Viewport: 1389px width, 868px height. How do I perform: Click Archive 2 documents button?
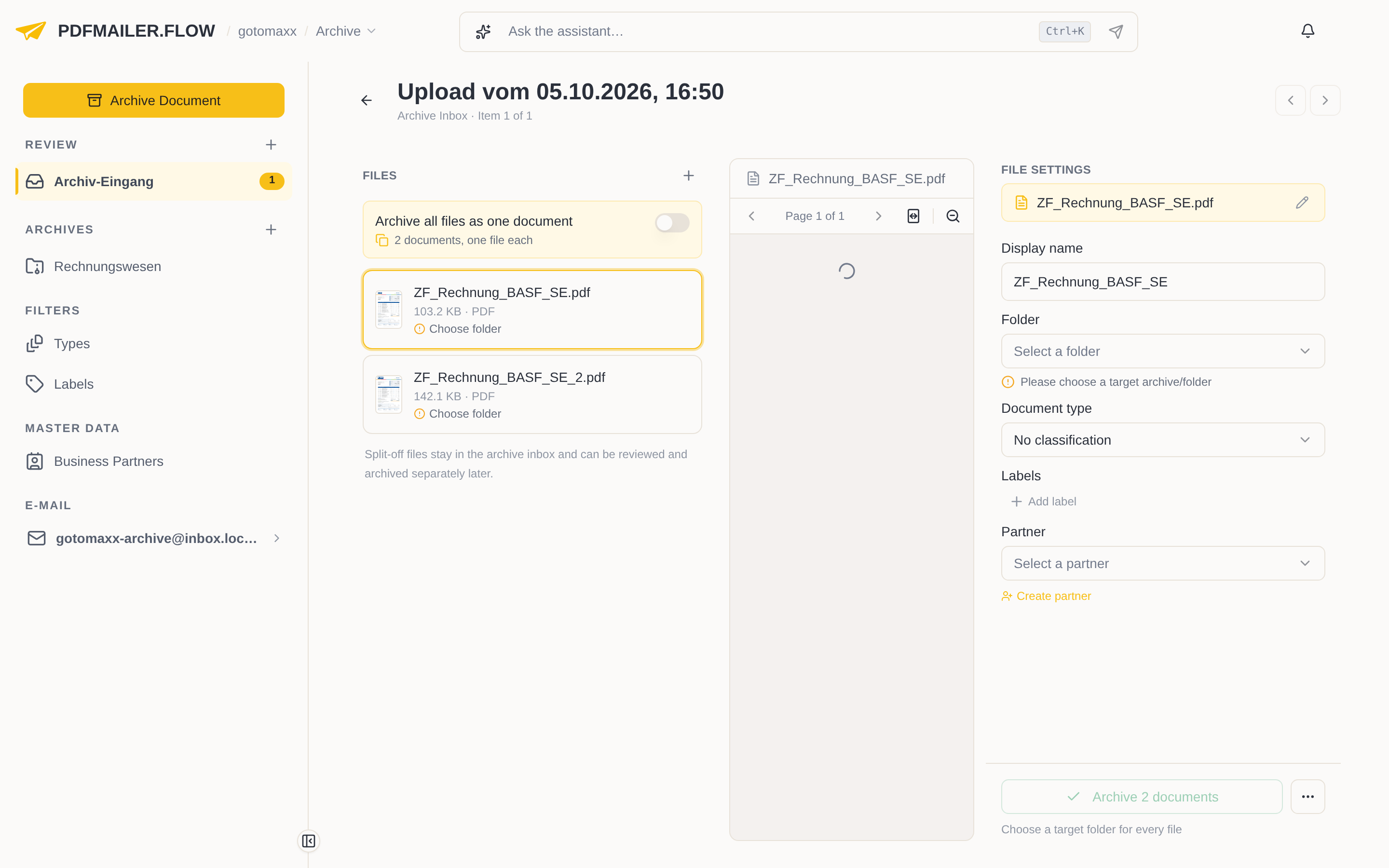tap(1142, 796)
